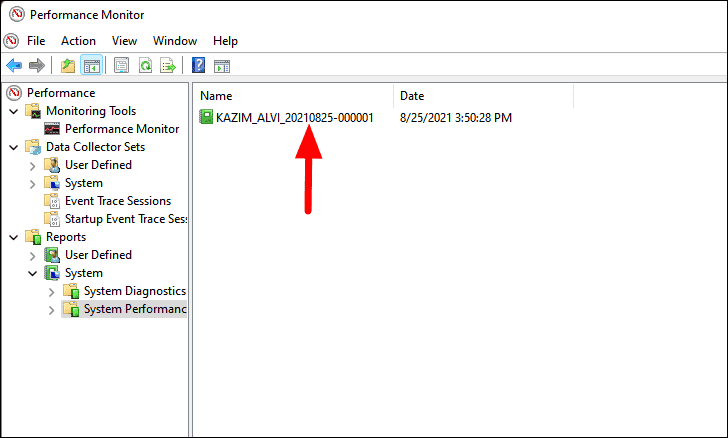Viewport: 728px width, 438px height.
Task: Open Properties from the toolbar icon
Action: 121,66
